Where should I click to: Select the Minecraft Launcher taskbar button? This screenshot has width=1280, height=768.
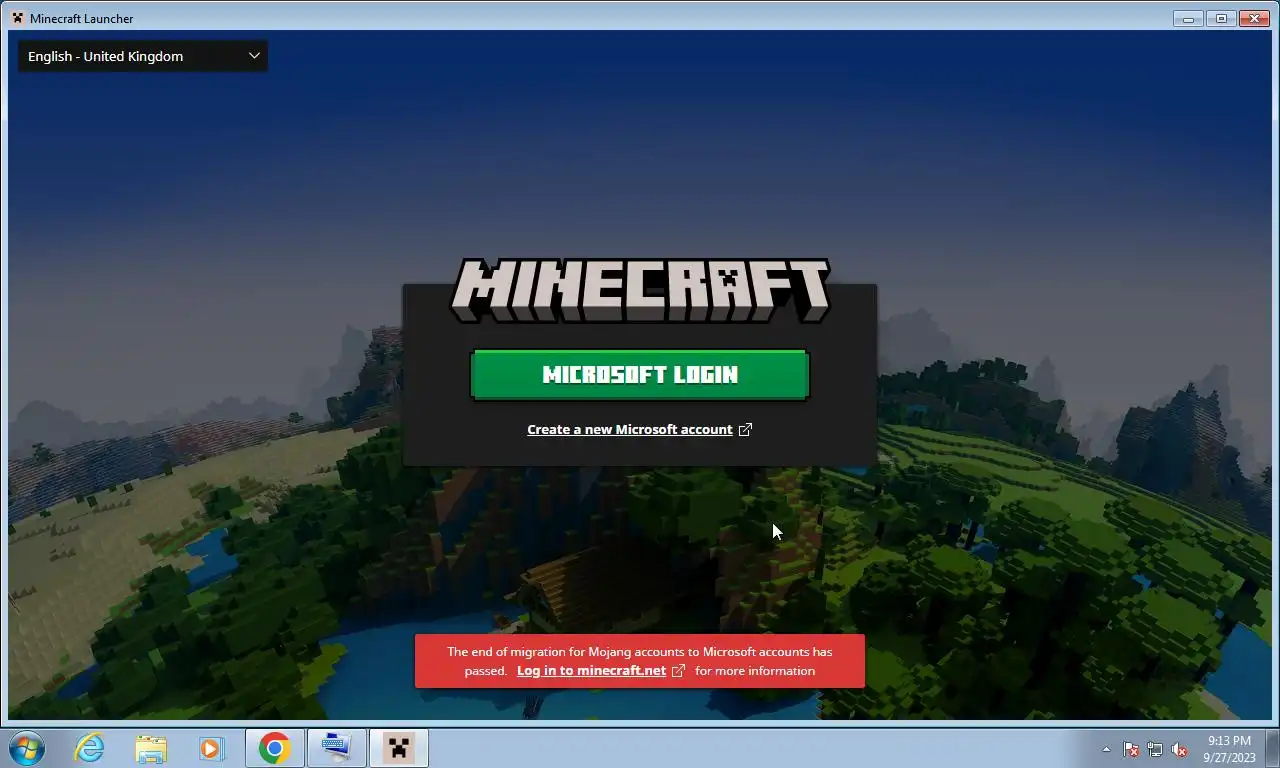[x=399, y=748]
